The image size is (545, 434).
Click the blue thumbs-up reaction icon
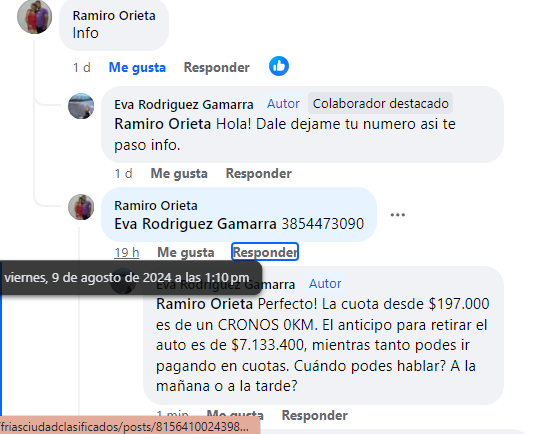[x=279, y=66]
